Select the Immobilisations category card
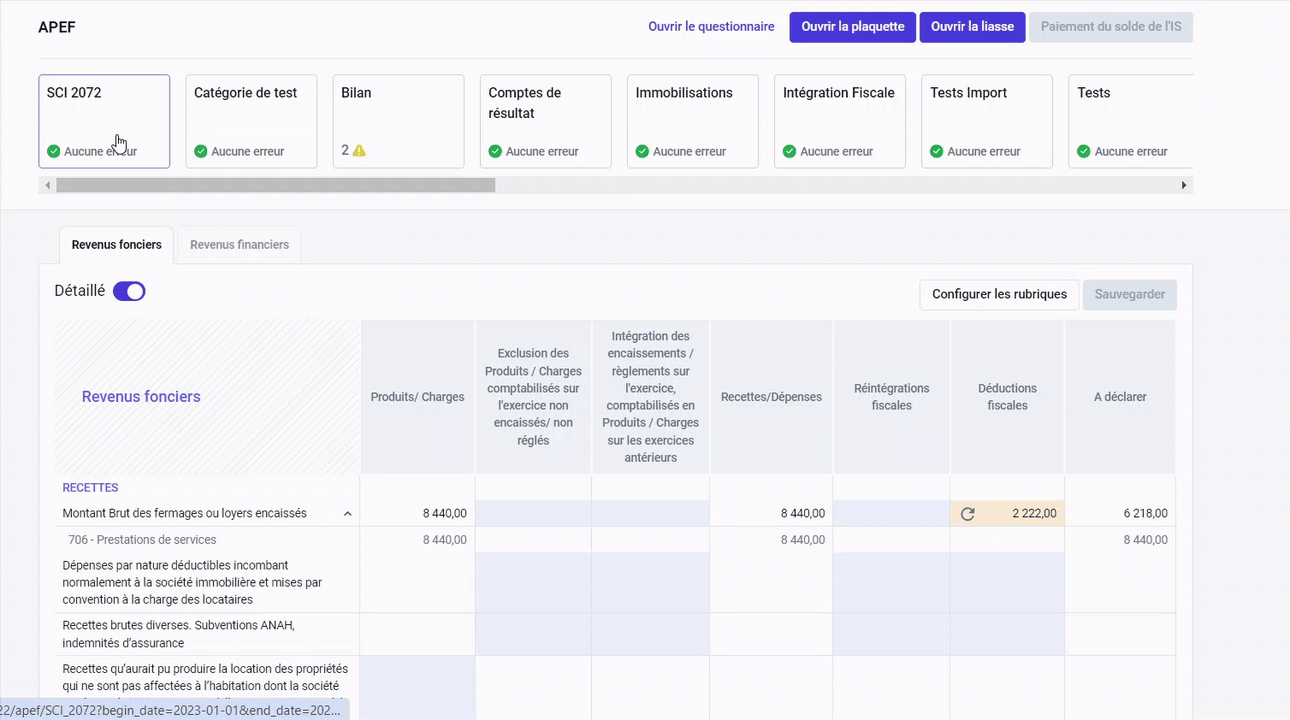This screenshot has height=720, width=1290. tap(693, 121)
